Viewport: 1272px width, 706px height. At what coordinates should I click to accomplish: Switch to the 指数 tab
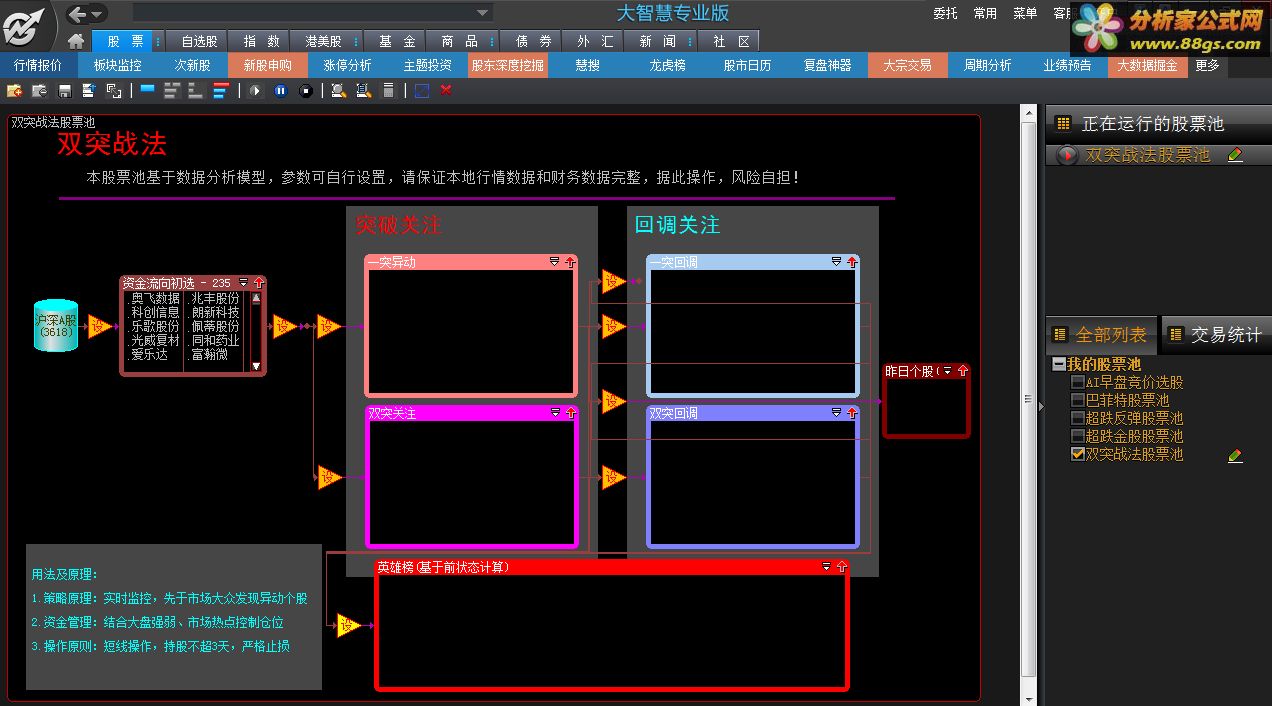coord(261,41)
